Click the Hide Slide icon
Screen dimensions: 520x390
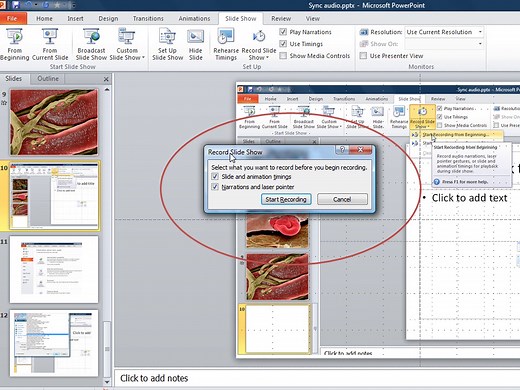196,37
